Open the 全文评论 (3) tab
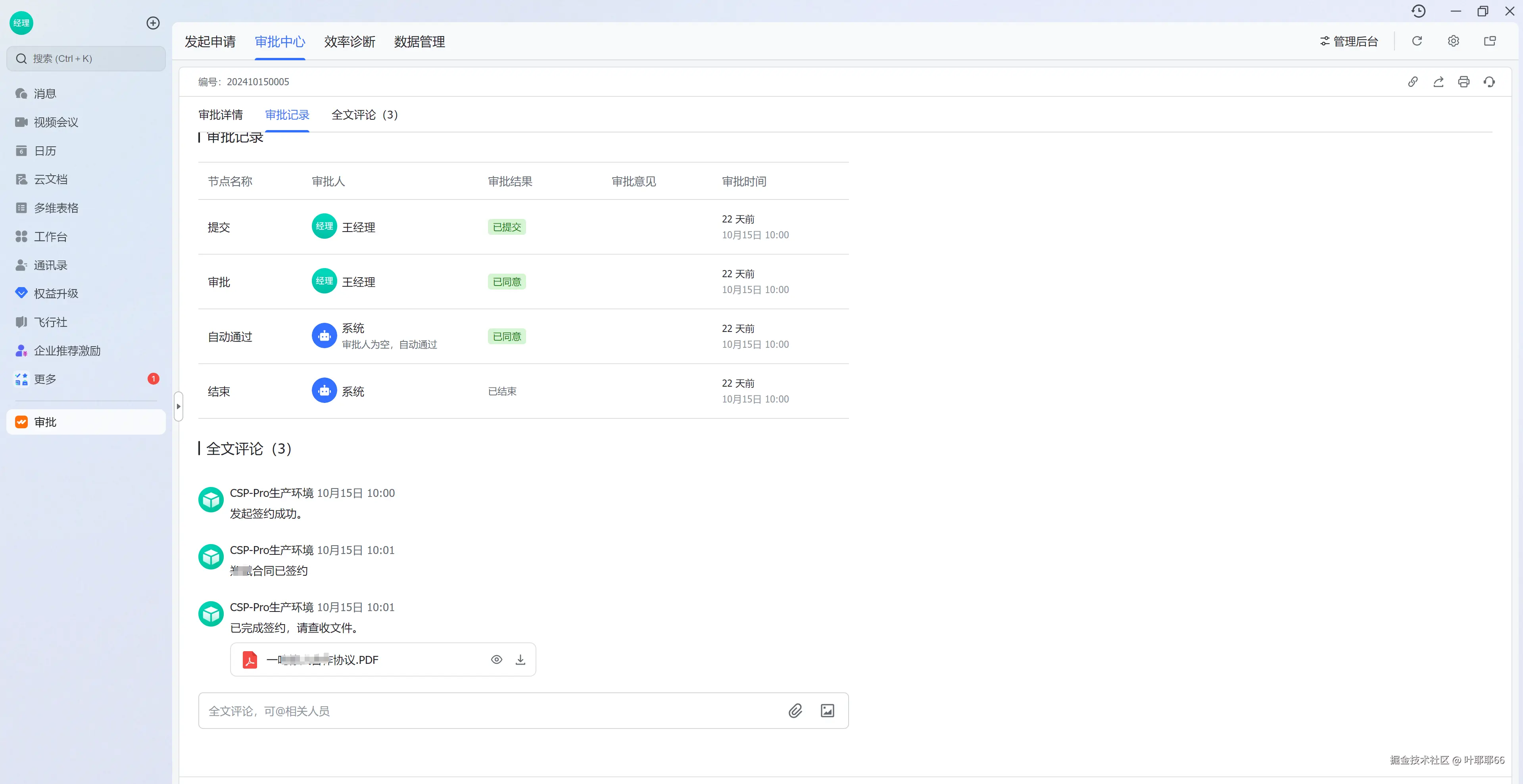1523x784 pixels. [x=364, y=115]
